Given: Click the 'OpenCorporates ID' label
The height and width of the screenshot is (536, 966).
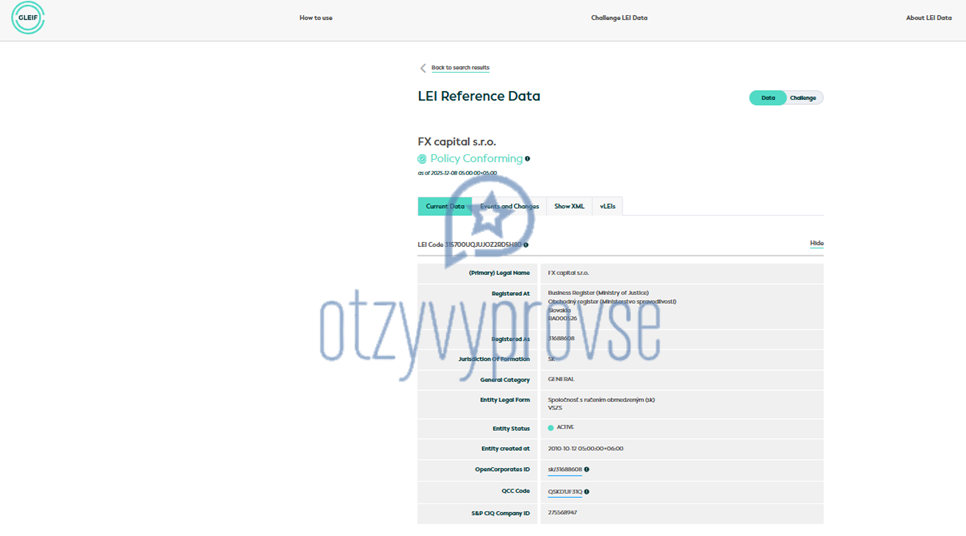Looking at the screenshot, I should coord(502,469).
